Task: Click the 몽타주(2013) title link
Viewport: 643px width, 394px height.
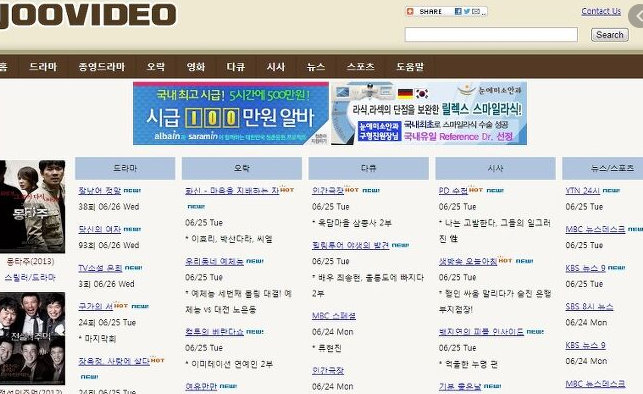Action: 30,261
